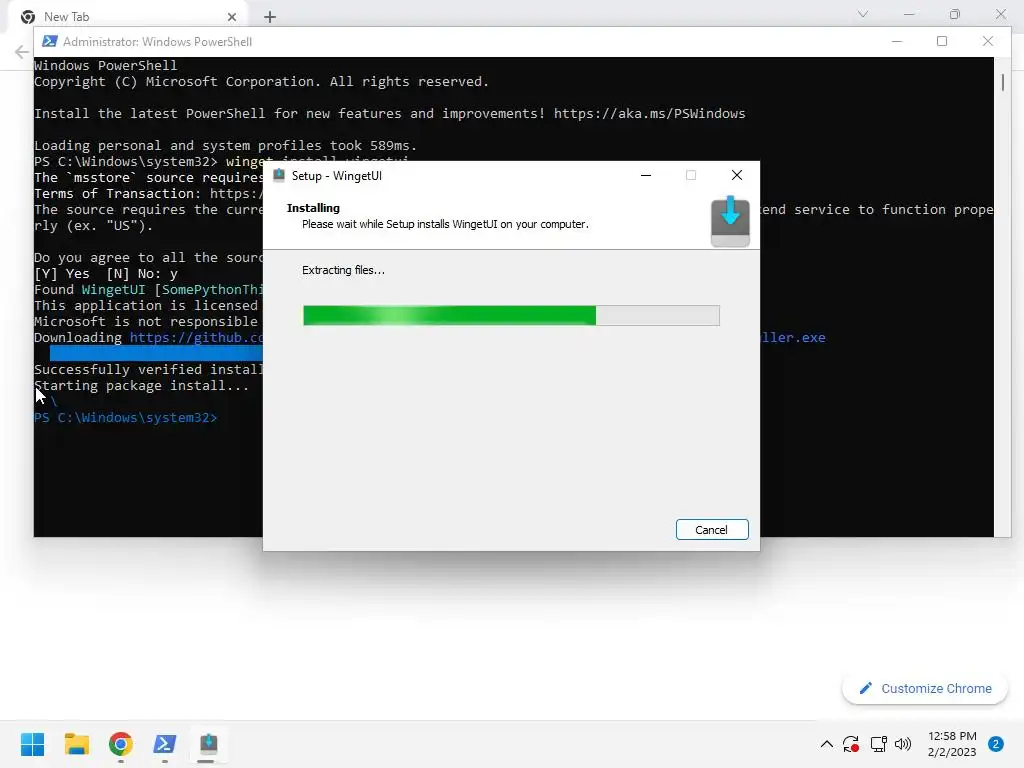1024x768 pixels.
Task: Switch to PowerShell from taskbar
Action: coord(165,744)
